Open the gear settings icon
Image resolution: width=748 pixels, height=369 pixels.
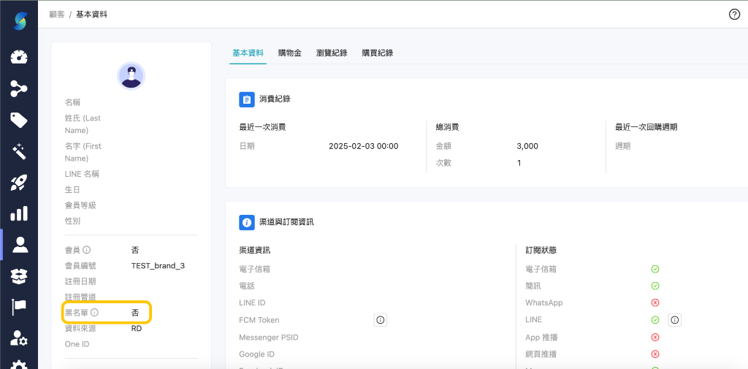click(19, 365)
